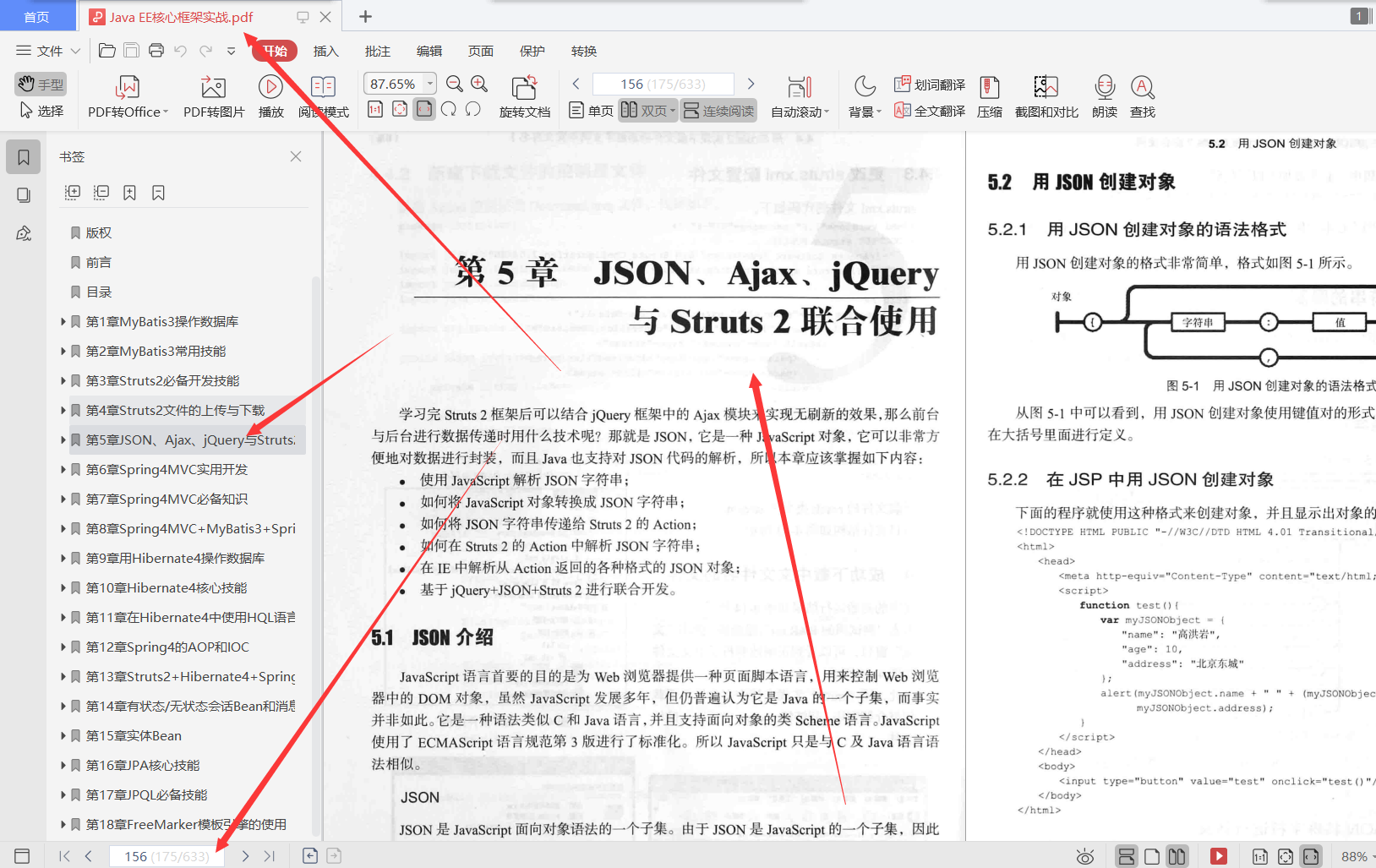Collapse all bookmarks in the bookmark panel
The image size is (1376, 868).
101,193
